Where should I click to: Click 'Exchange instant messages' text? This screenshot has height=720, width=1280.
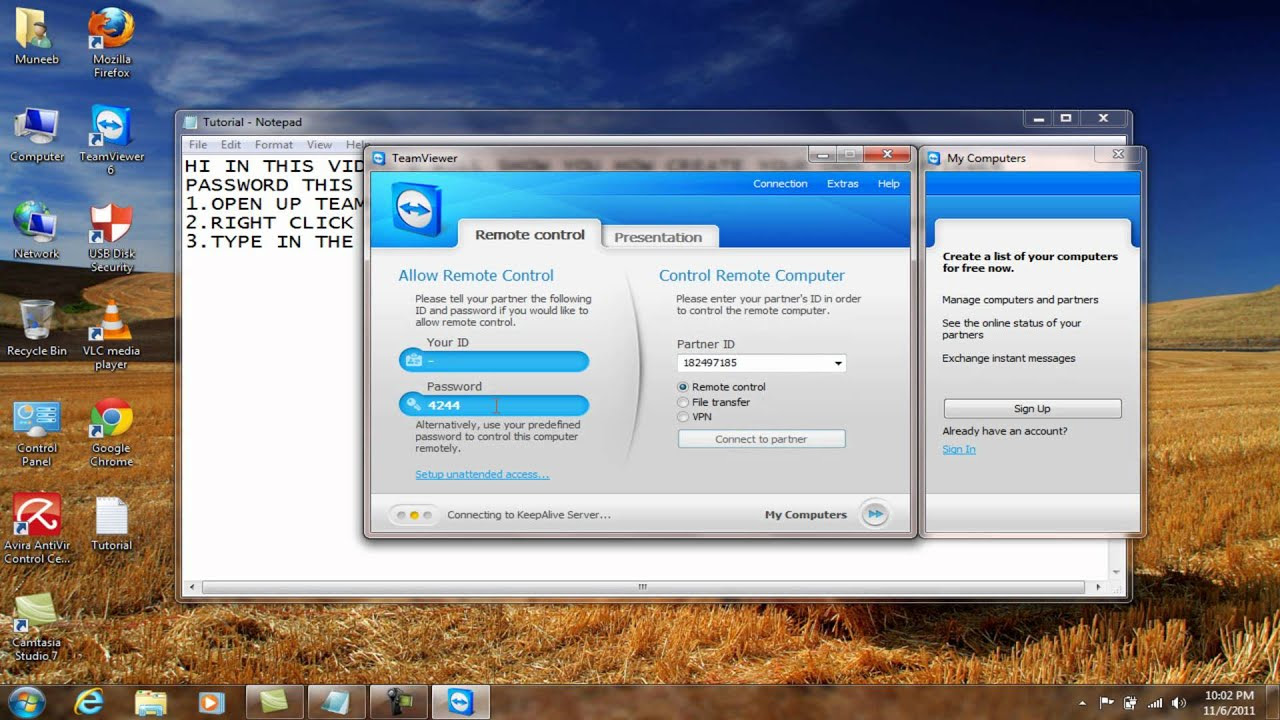pyautogui.click(x=1008, y=358)
